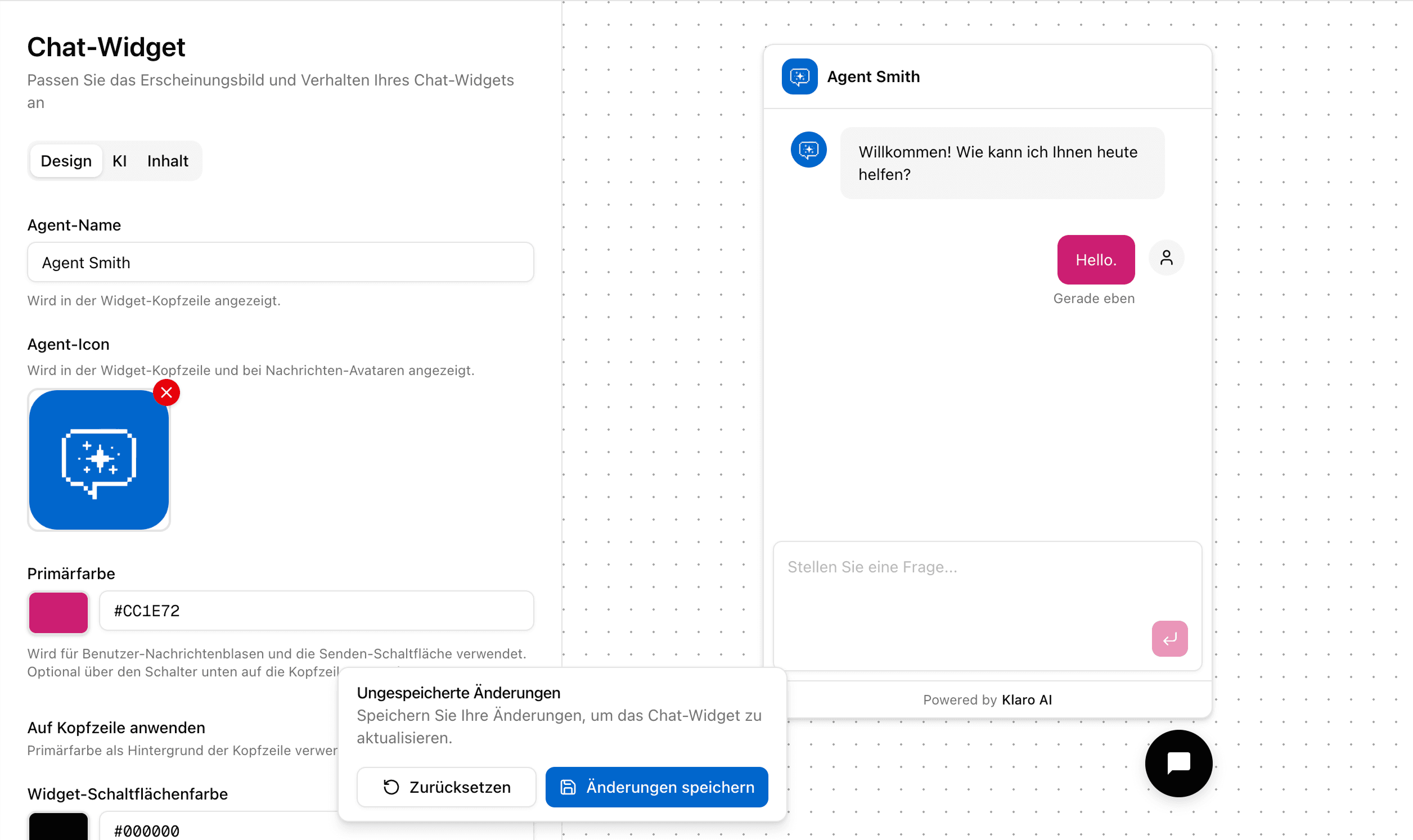1413x840 pixels.
Task: Remove agent icon with red X badge
Action: [166, 393]
